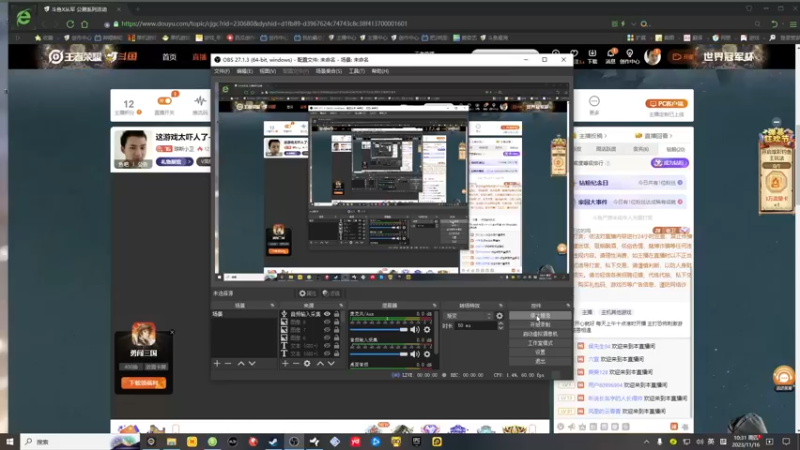
Task: Move the selected source up
Action: (320, 363)
